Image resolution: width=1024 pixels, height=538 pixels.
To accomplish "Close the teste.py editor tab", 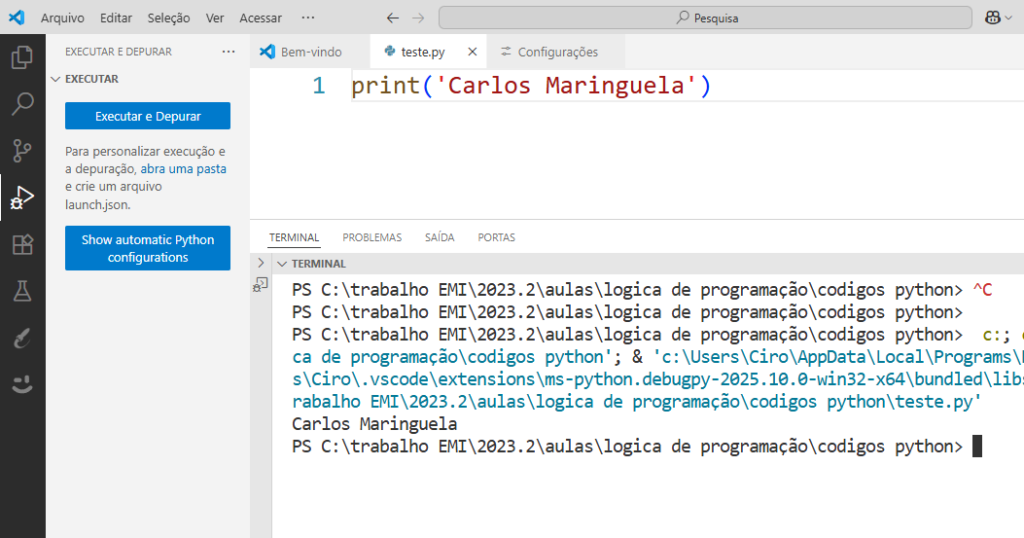I will [472, 52].
